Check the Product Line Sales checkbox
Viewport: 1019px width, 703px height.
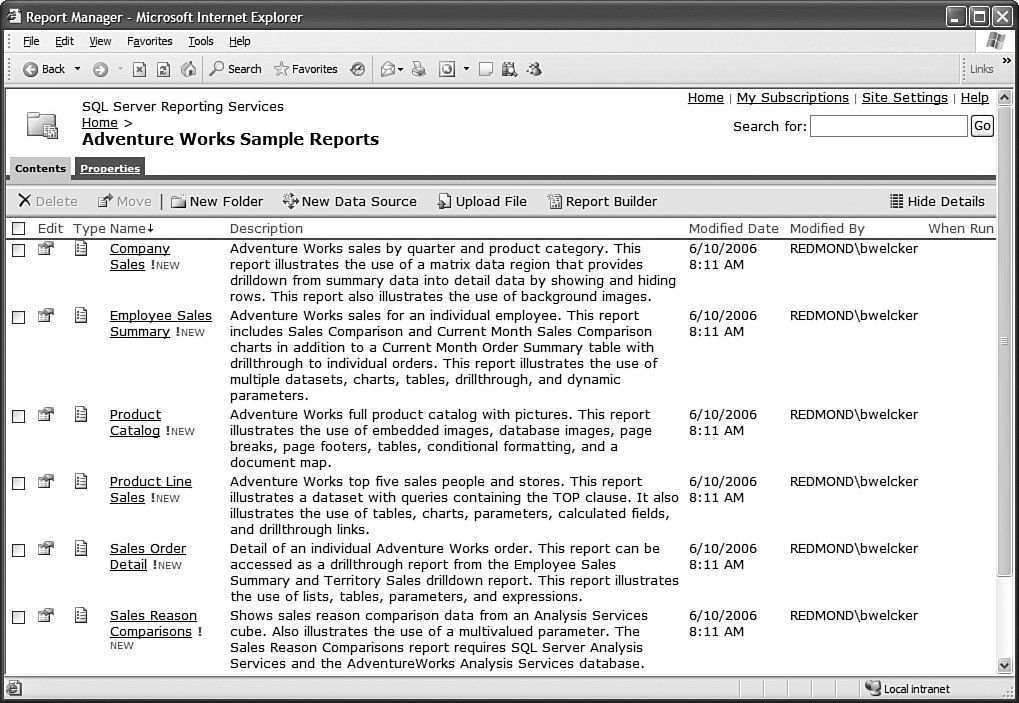pos(19,483)
